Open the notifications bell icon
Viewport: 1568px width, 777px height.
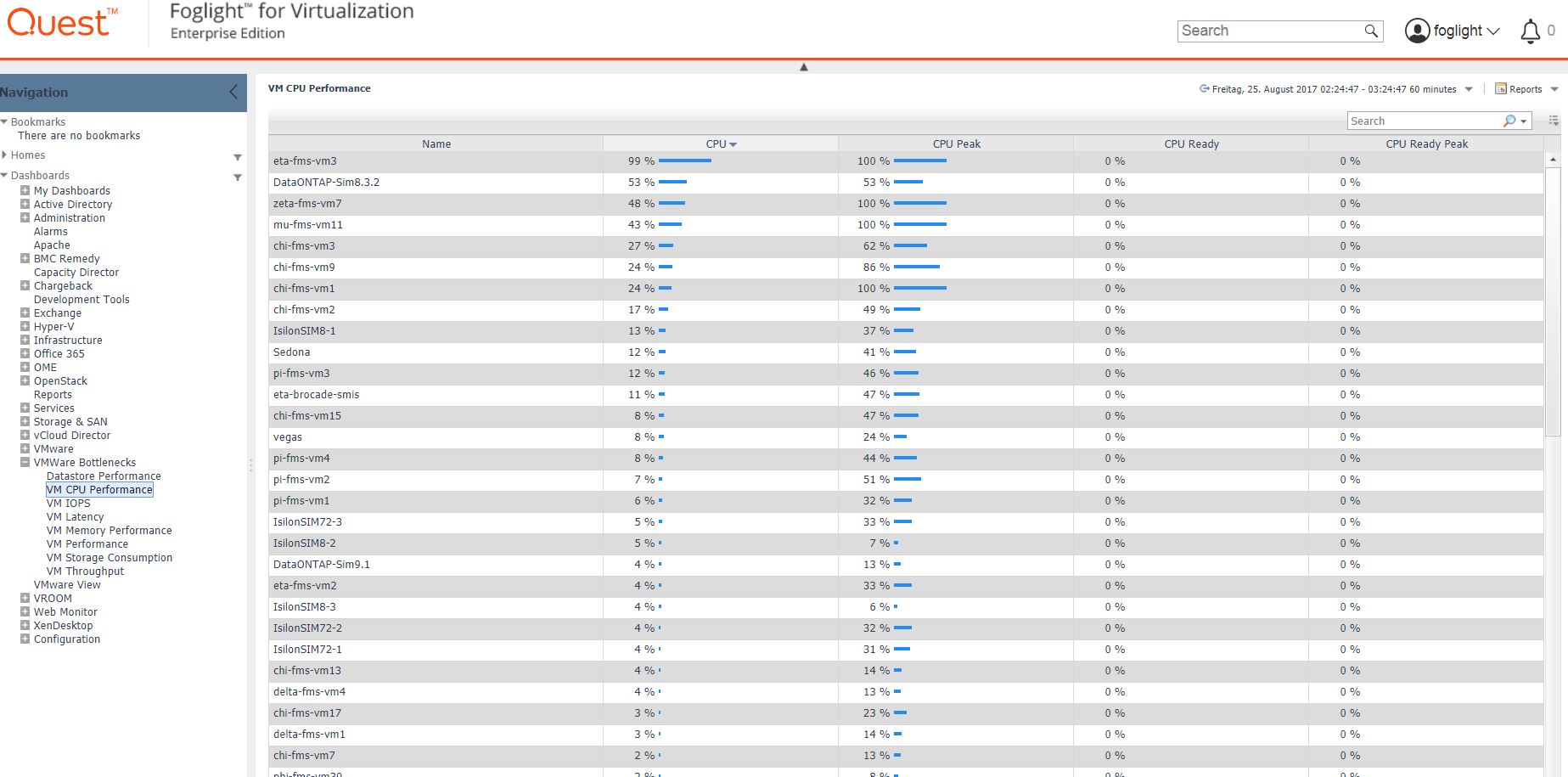pos(1530,31)
